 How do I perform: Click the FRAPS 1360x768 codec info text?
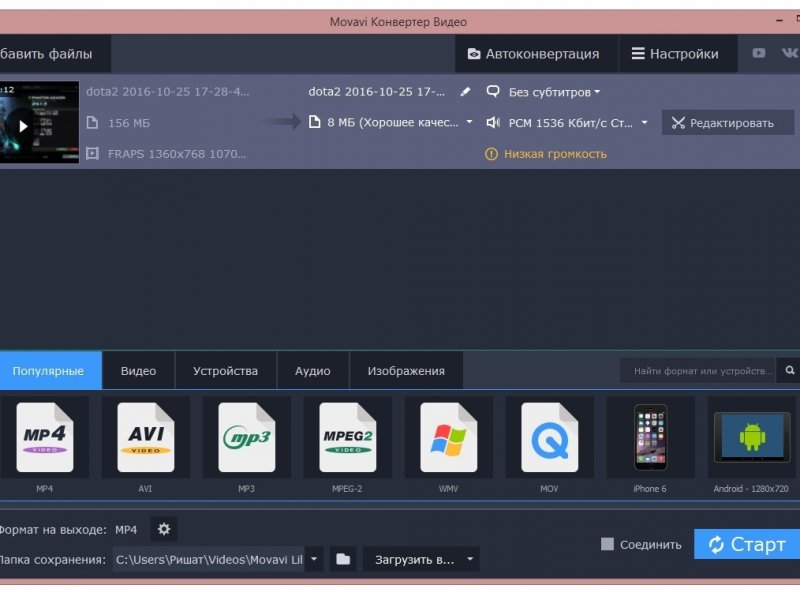tap(177, 154)
